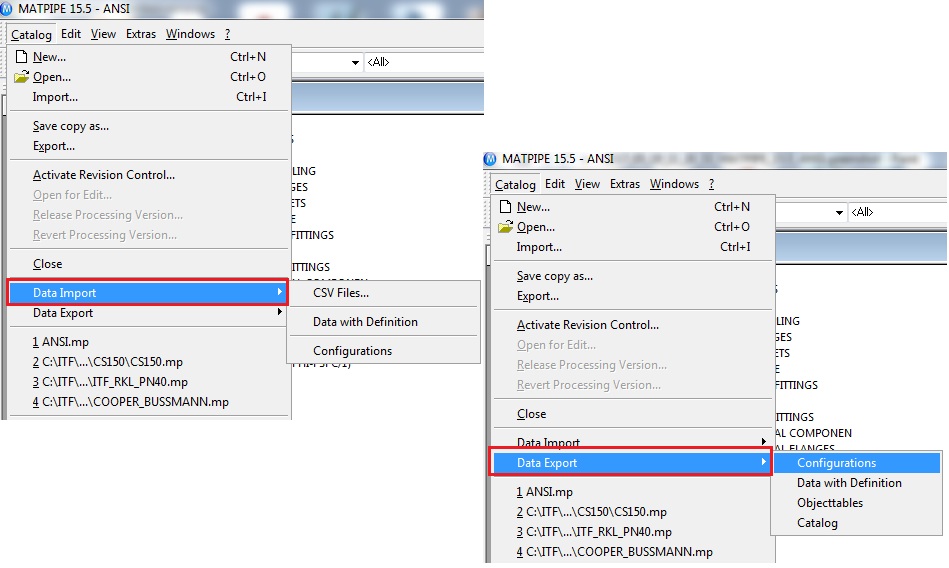Open recent file 1 ANSI.mp in left menu
Image resolution: width=949 pixels, height=568 pixels.
point(149,342)
